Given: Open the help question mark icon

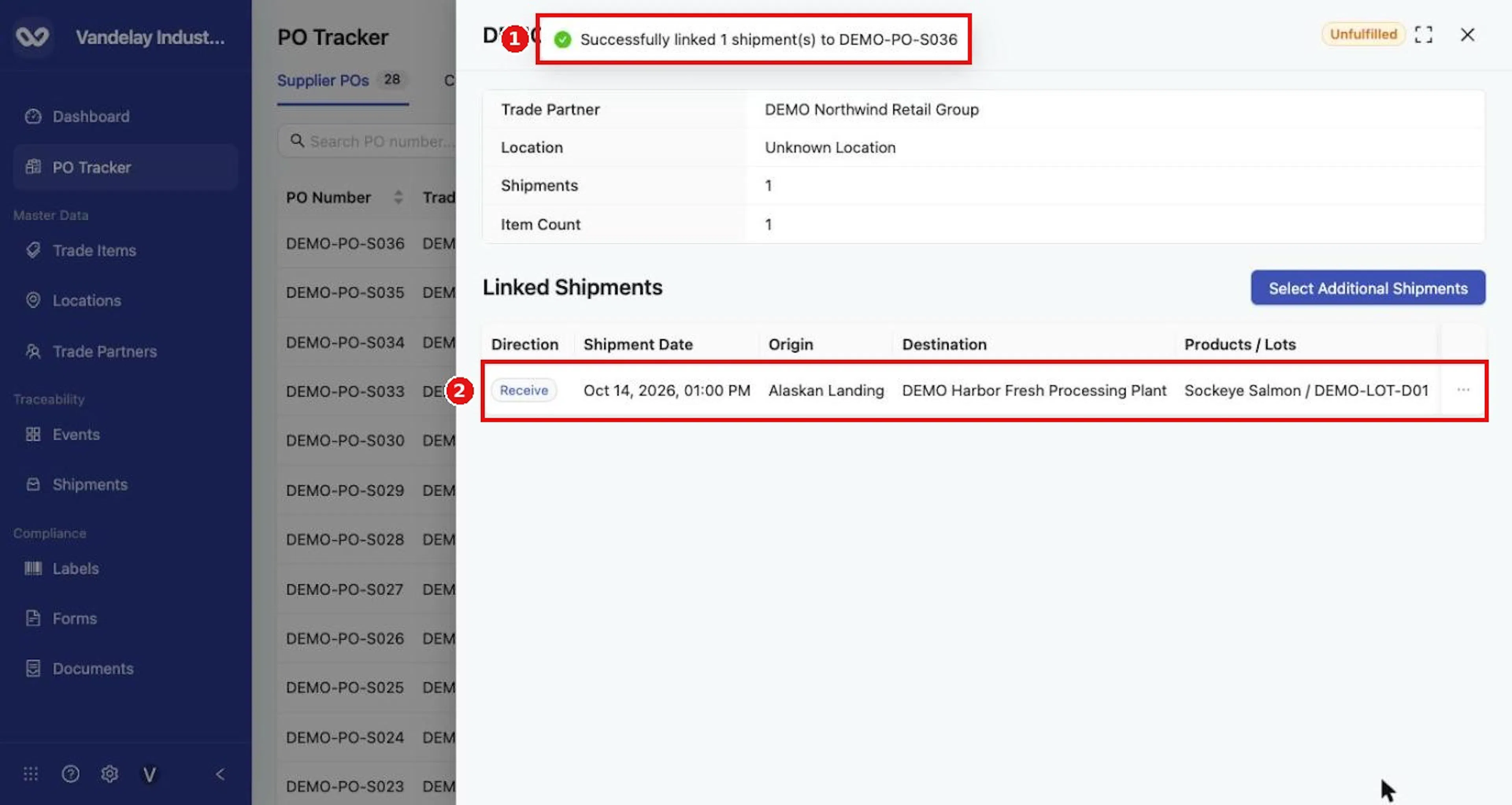Looking at the screenshot, I should [x=70, y=774].
